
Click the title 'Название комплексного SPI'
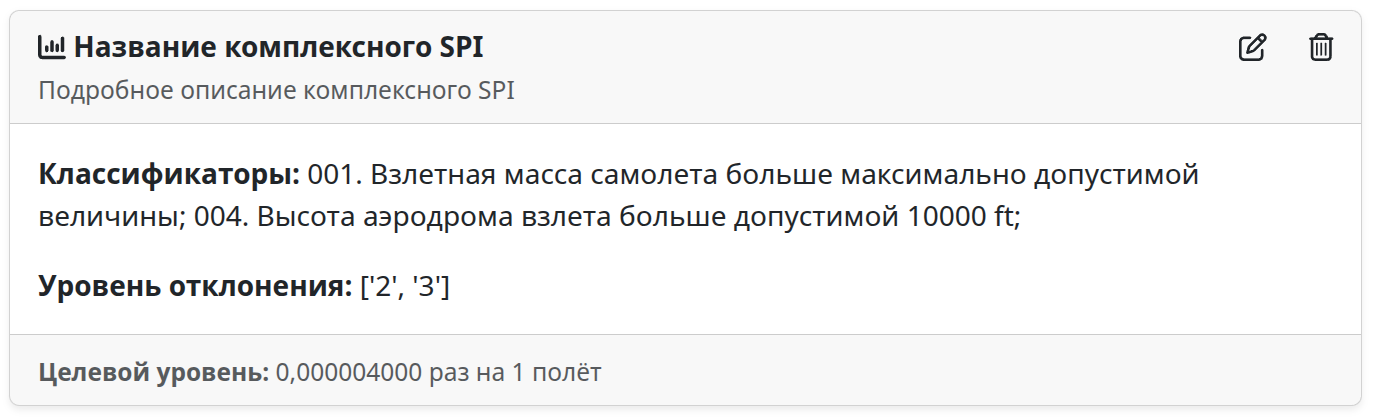[x=278, y=47]
